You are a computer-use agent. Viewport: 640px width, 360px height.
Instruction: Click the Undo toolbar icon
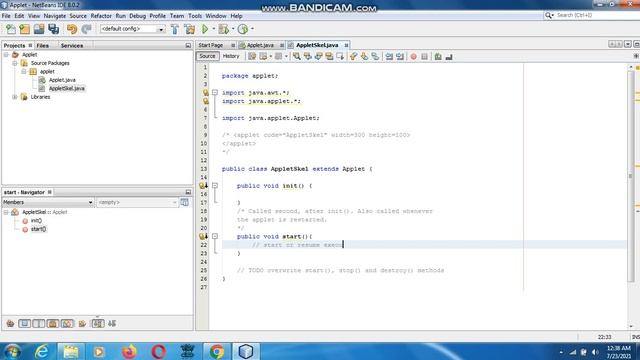[72, 29]
